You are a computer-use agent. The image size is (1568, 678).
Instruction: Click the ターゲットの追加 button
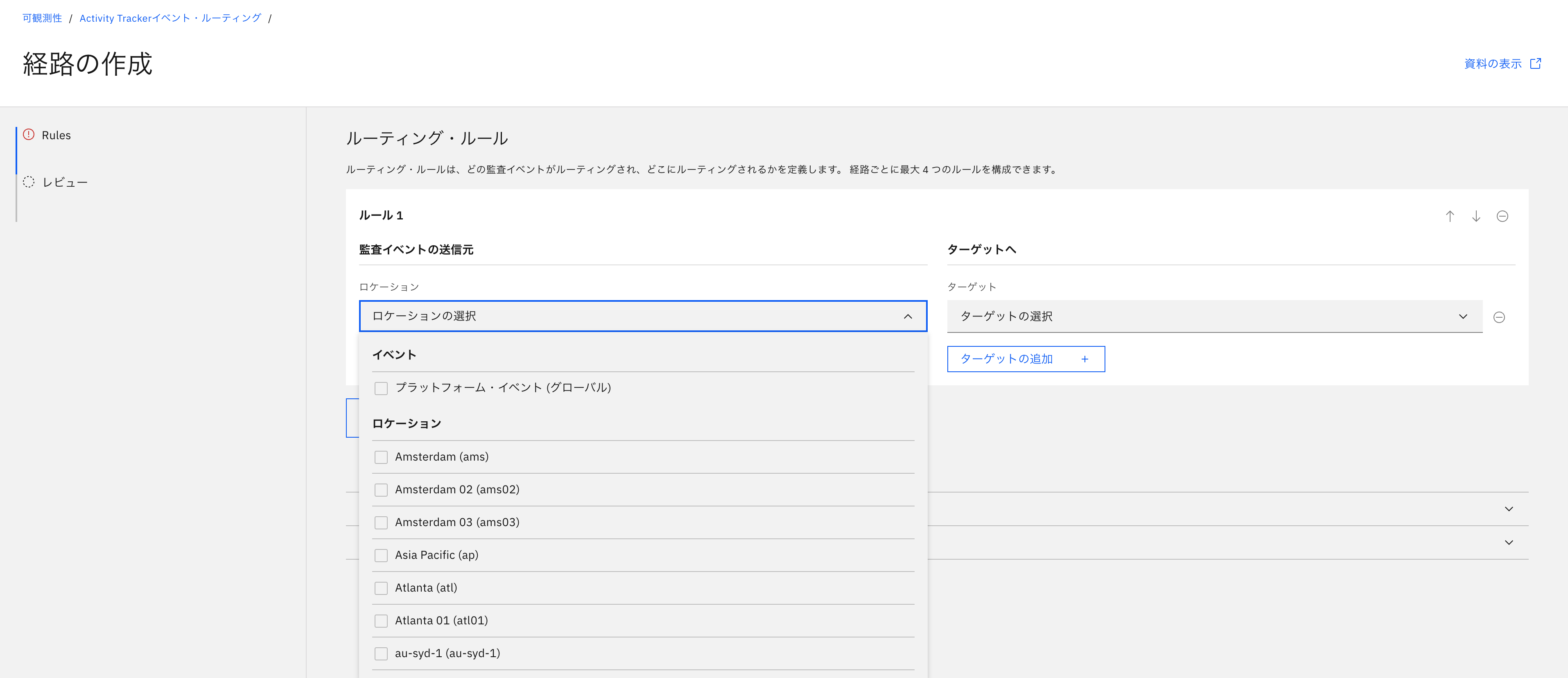point(1026,359)
